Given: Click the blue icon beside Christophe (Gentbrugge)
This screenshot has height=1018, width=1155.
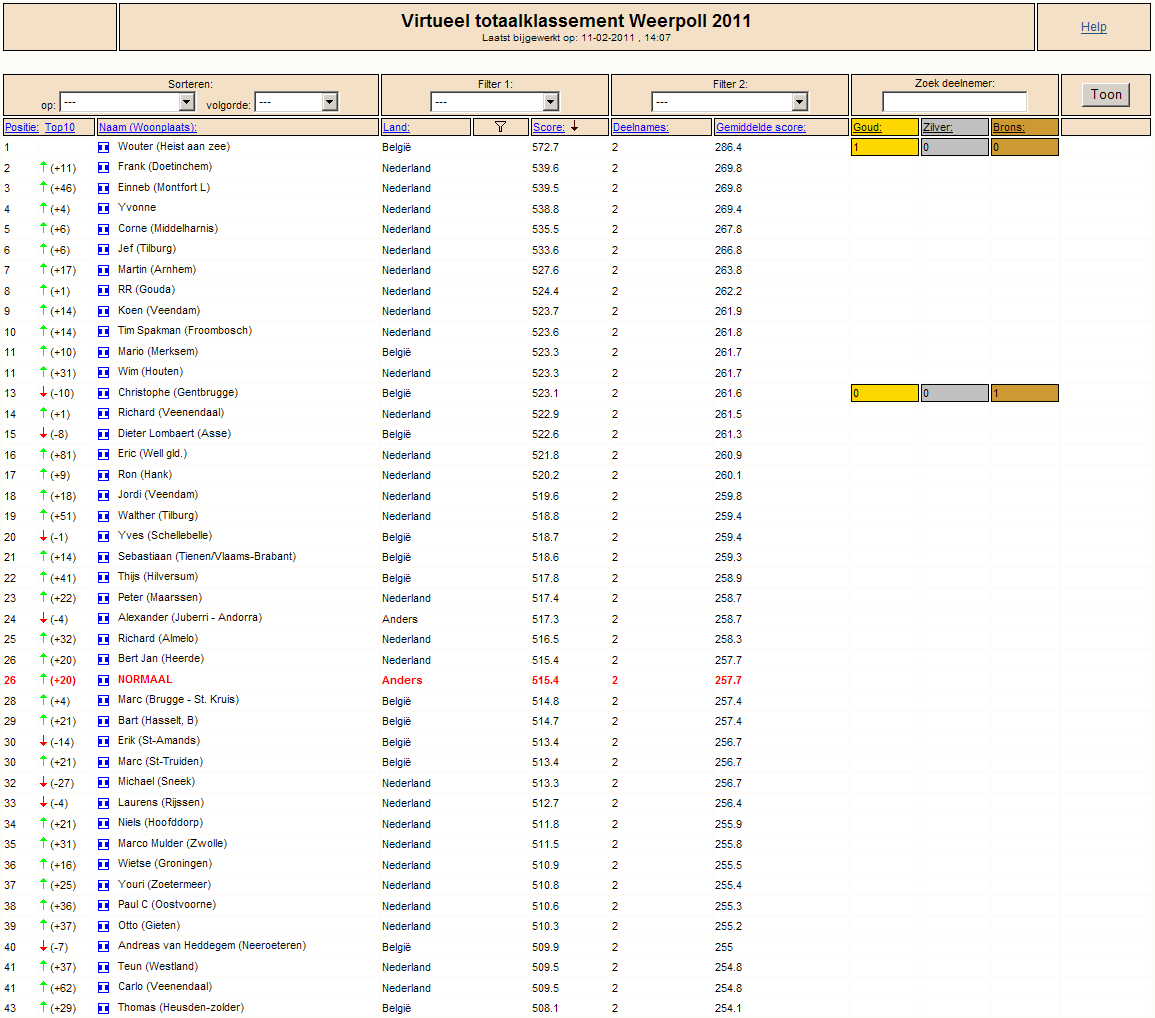Looking at the screenshot, I should click(103, 393).
